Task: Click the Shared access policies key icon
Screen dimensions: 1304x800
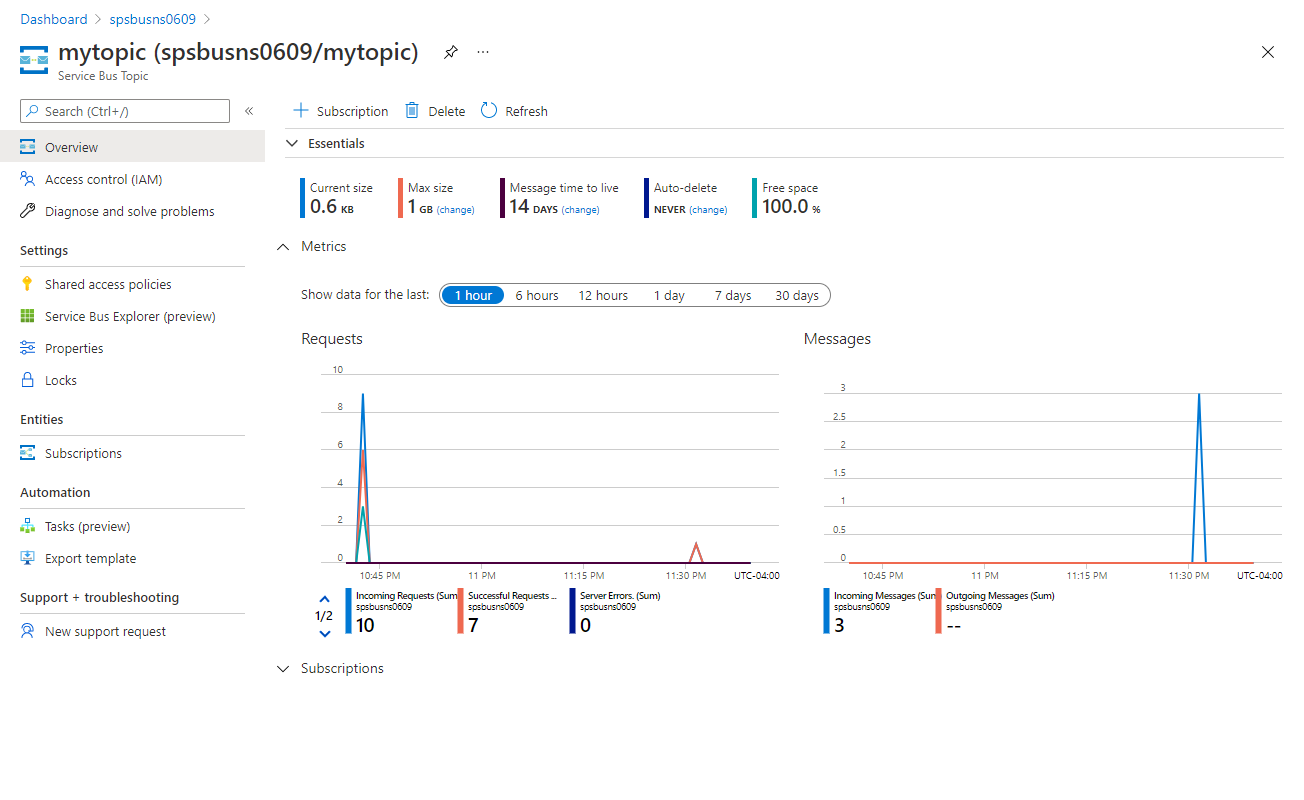Action: tap(28, 284)
